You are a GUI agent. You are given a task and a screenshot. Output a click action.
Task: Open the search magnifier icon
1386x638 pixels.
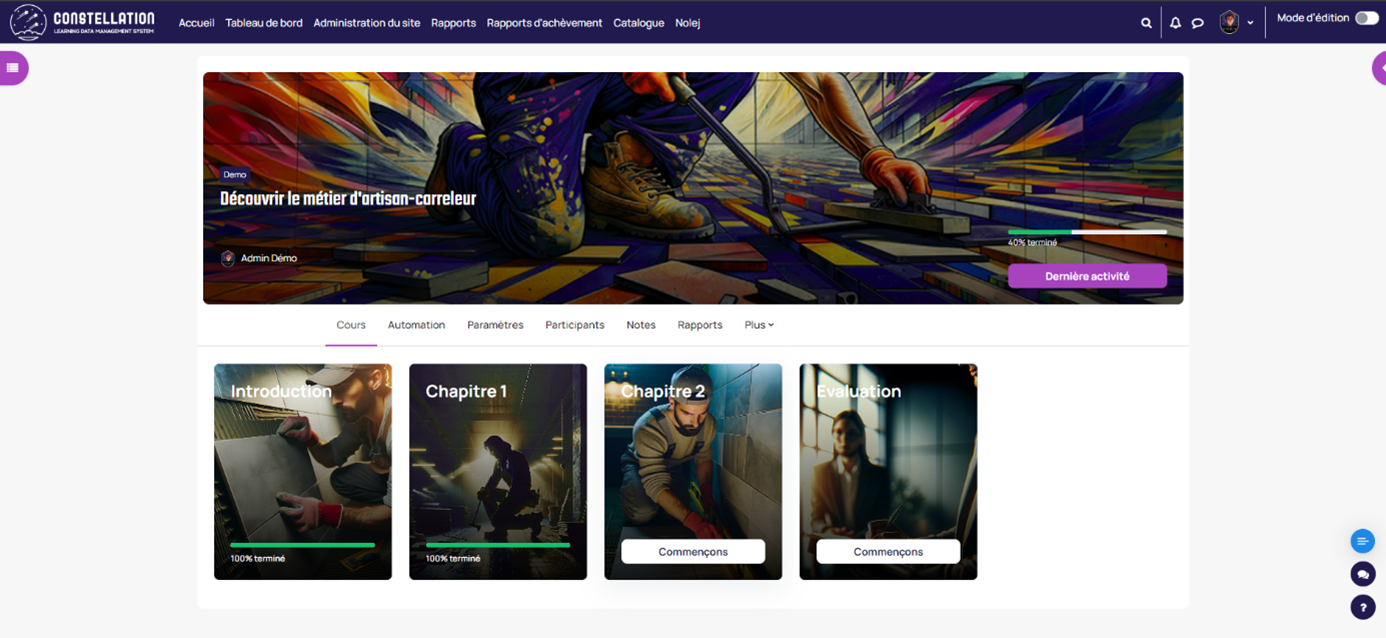1146,23
